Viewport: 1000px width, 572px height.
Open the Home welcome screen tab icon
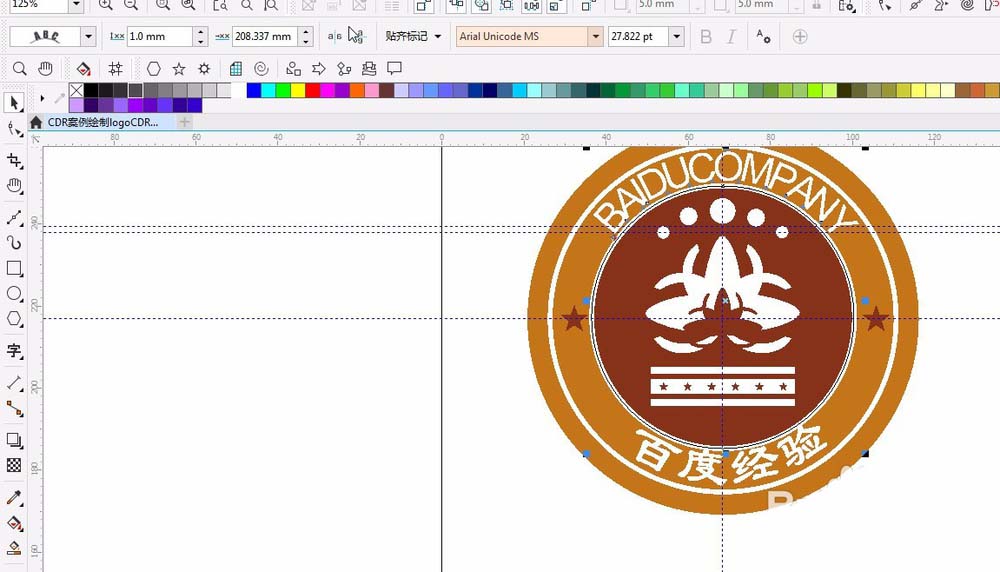(x=36, y=122)
